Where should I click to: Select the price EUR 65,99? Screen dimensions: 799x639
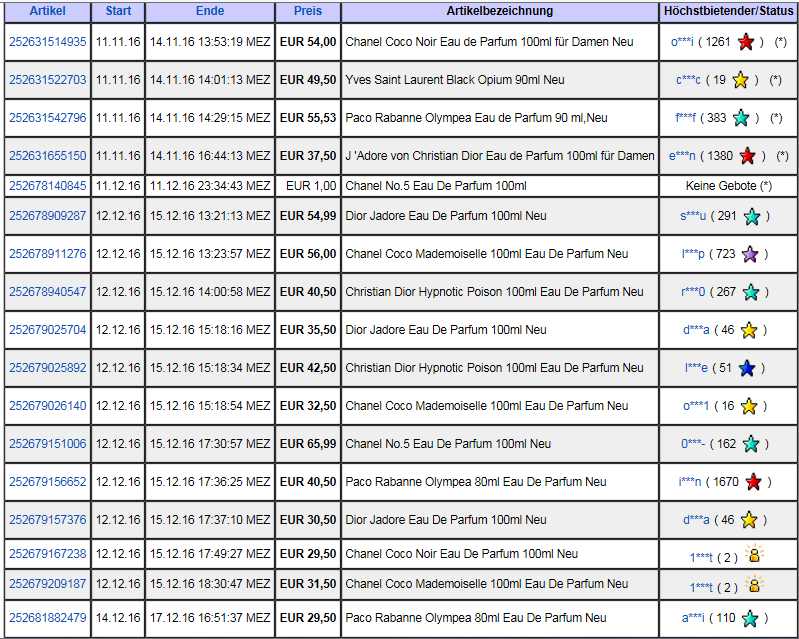(x=308, y=444)
